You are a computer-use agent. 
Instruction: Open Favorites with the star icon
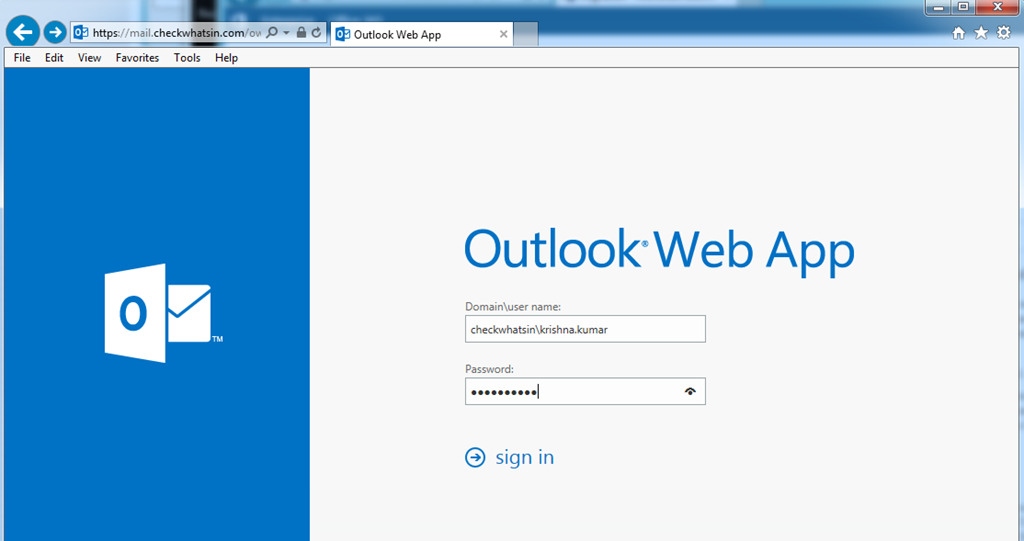coord(981,33)
